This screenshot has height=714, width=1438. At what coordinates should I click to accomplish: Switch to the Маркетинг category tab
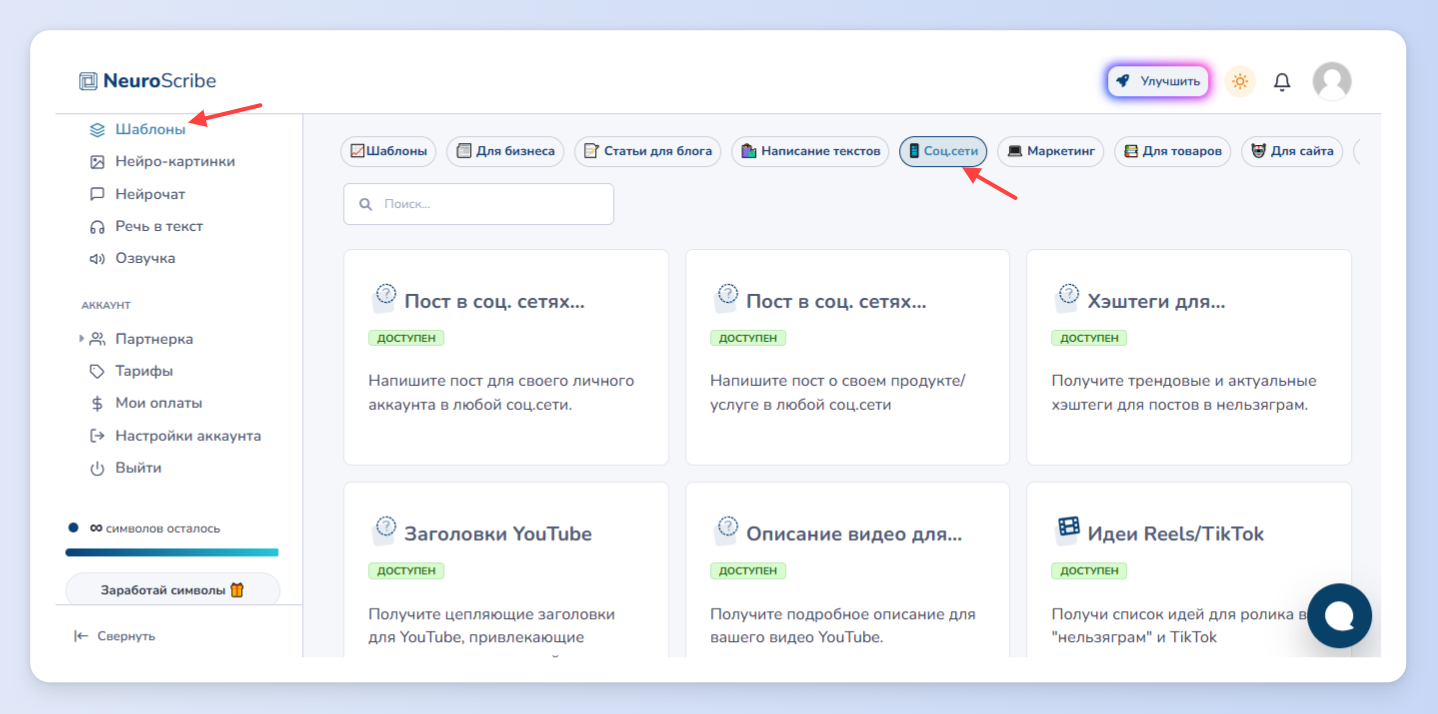(x=1050, y=152)
